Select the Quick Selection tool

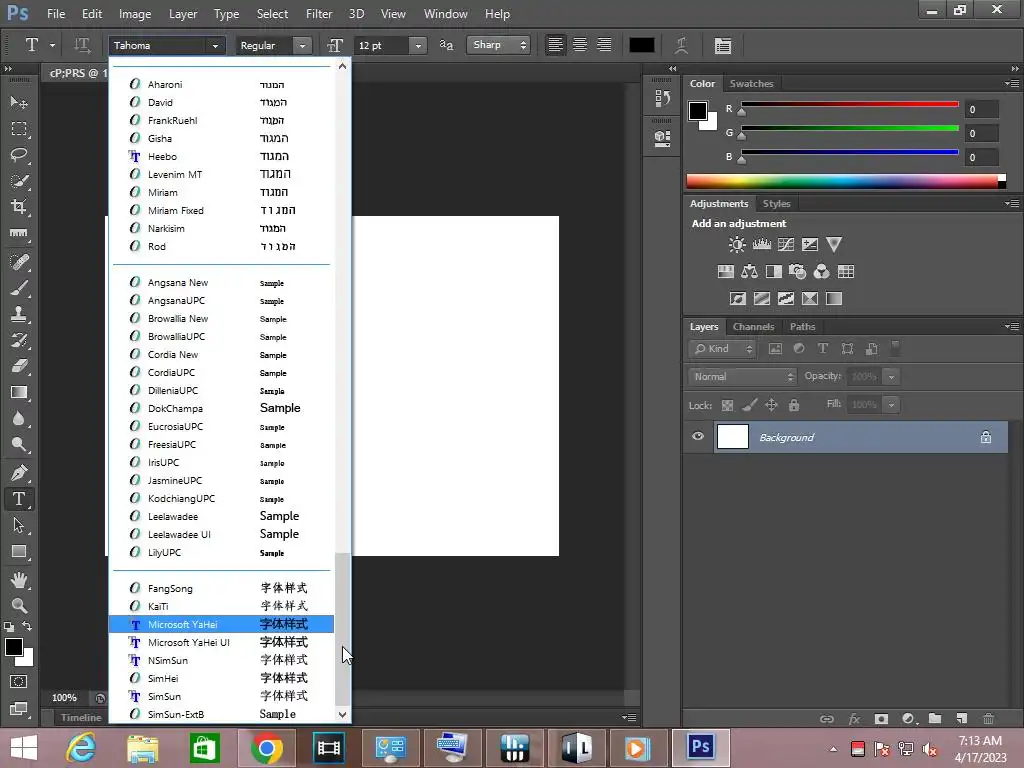[19, 181]
